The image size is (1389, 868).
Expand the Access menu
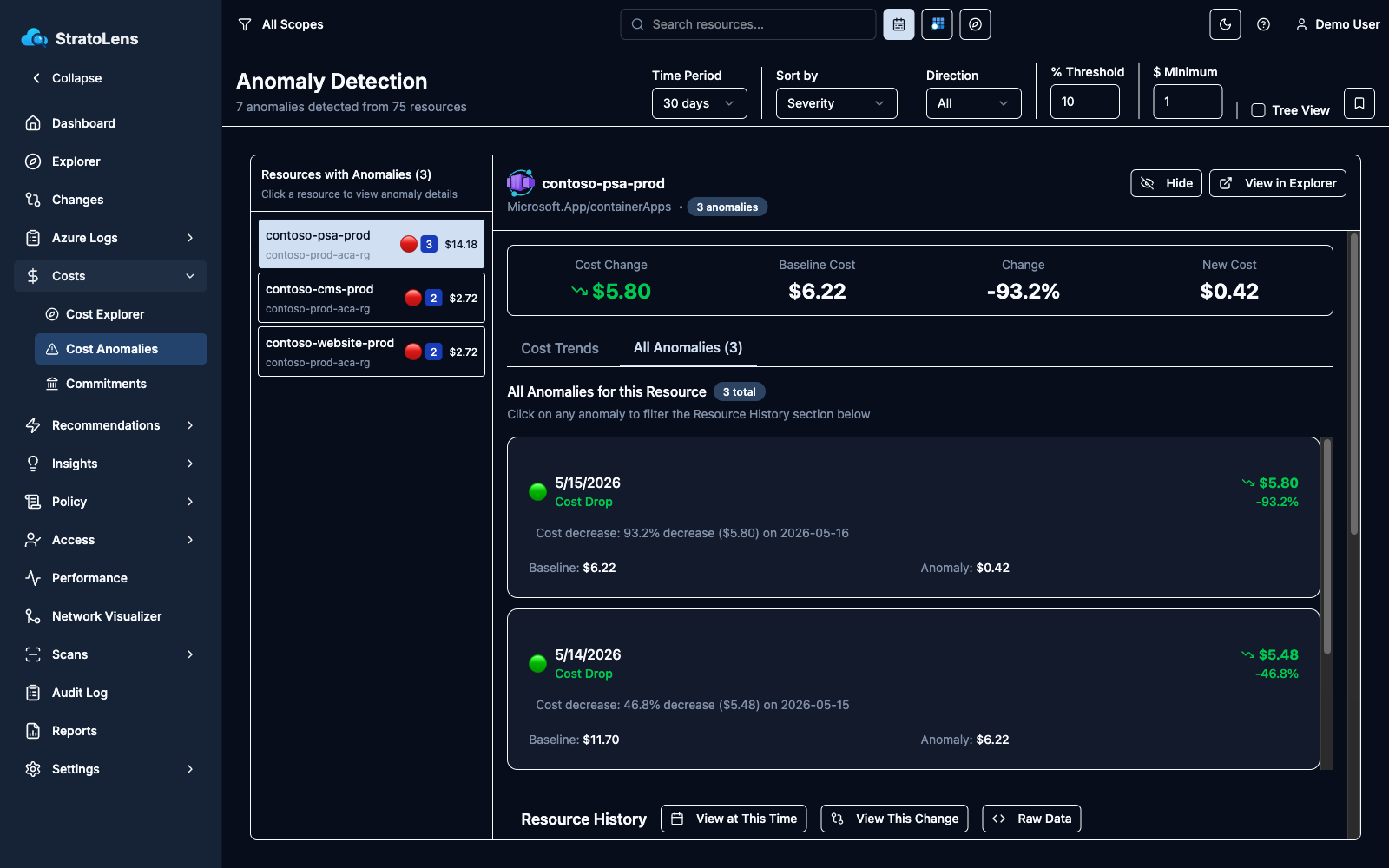click(110, 540)
